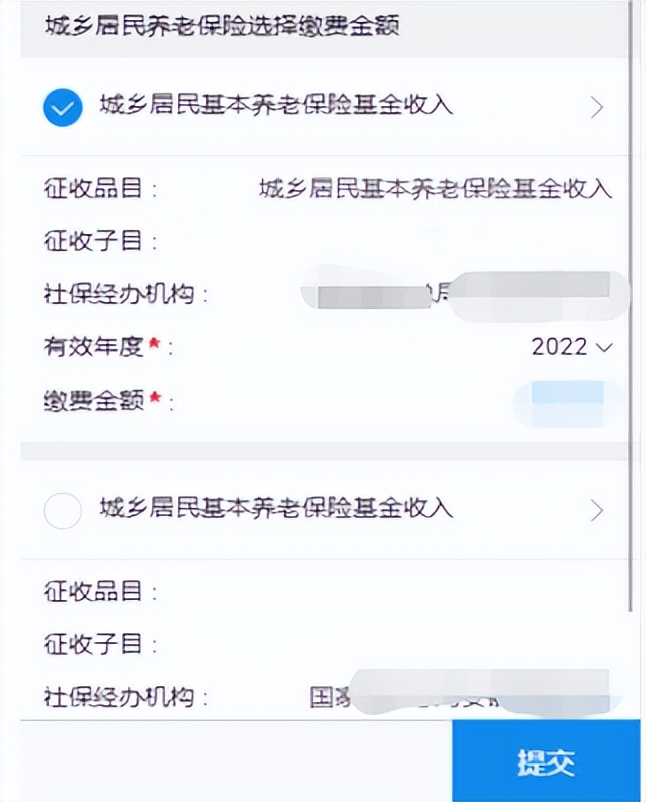Click the dropdown caret next to 2022
The width and height of the screenshot is (646, 802).
click(x=605, y=348)
